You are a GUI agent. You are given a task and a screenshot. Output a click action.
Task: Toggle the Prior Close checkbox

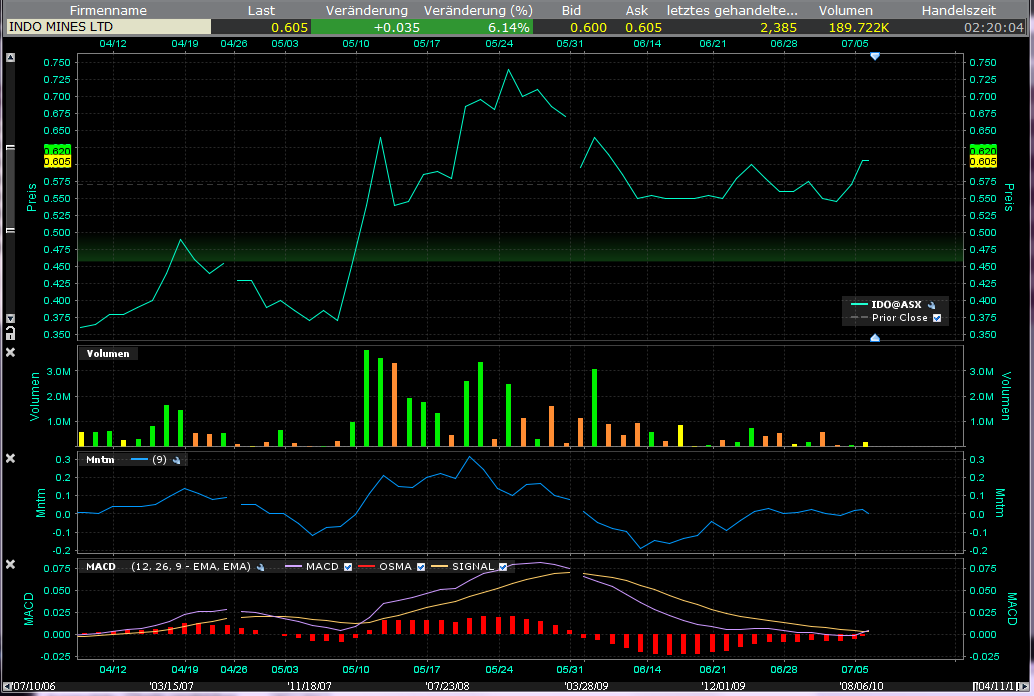(937, 318)
